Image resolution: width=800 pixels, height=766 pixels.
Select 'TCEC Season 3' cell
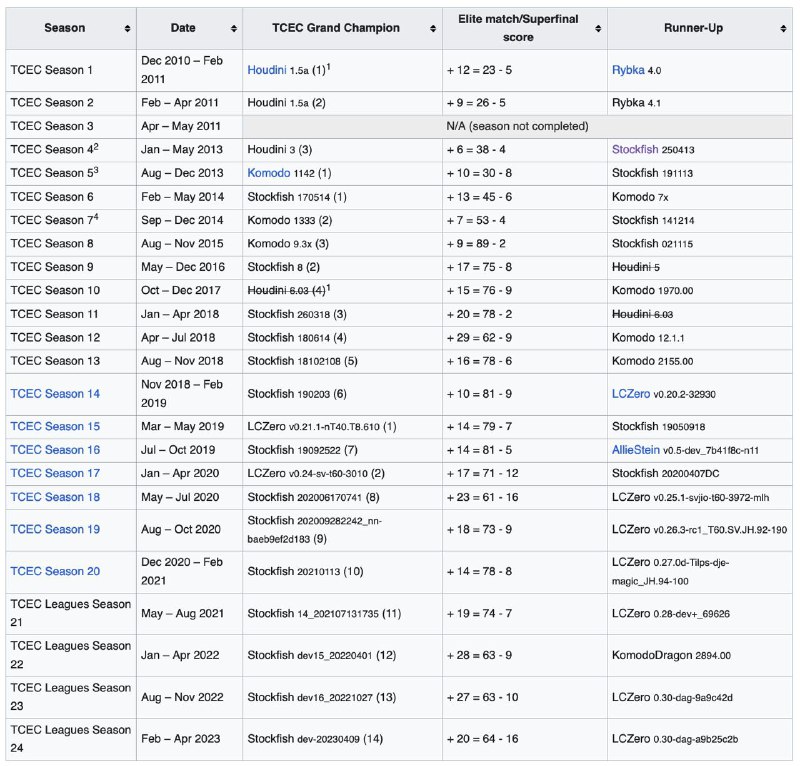(x=71, y=126)
